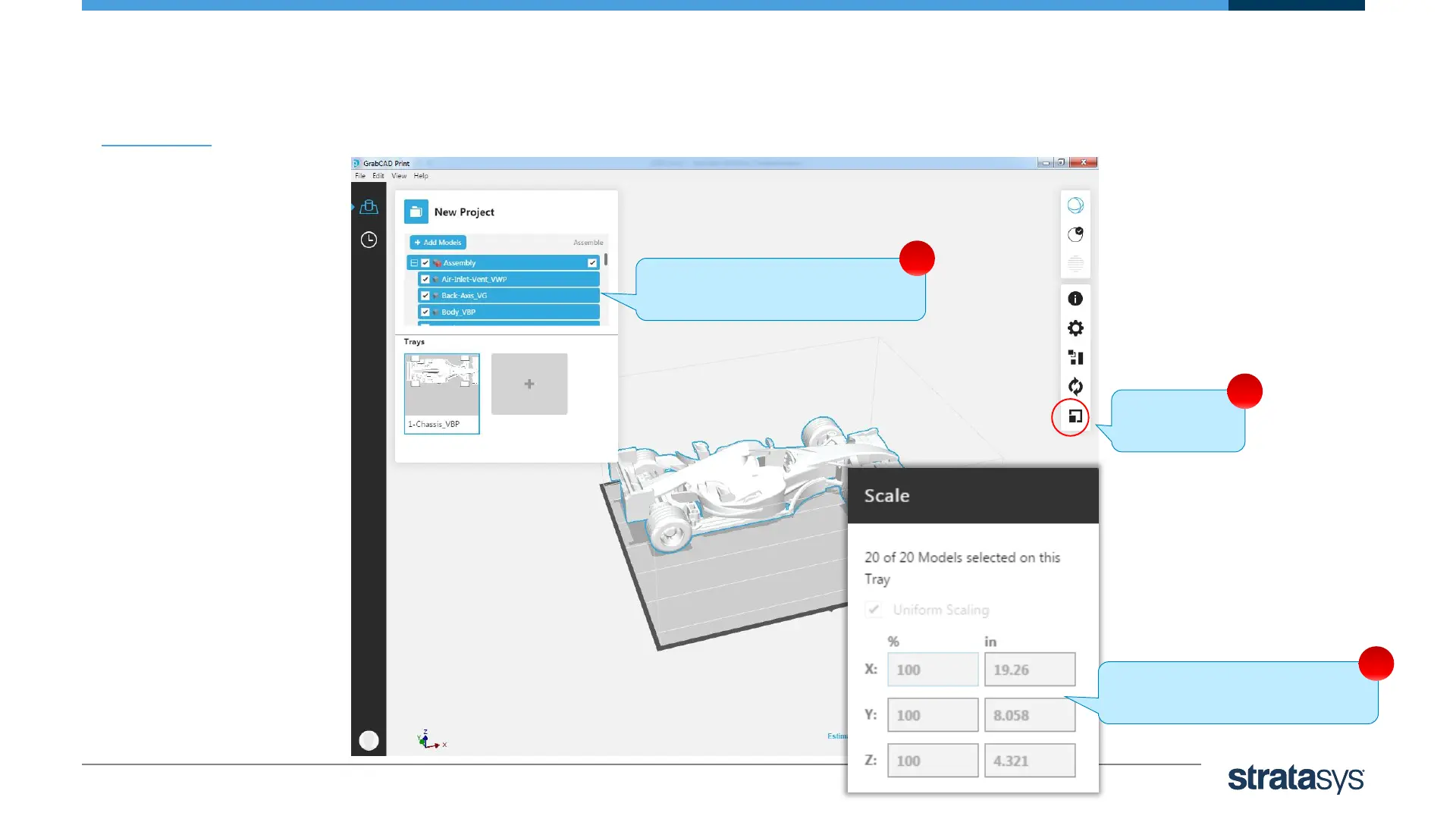
Task: Open the Schedule clock icon in sidebar
Action: click(x=369, y=240)
